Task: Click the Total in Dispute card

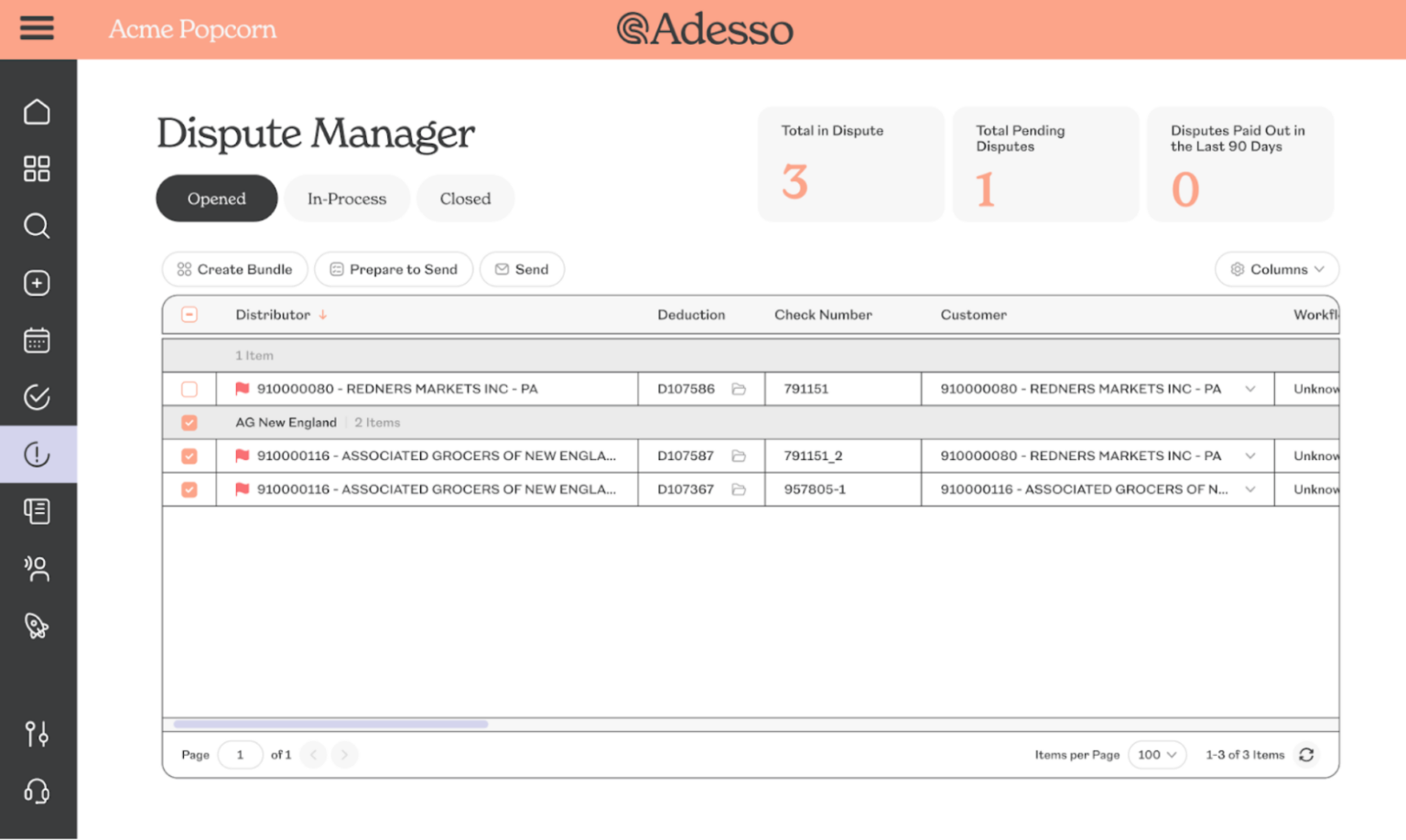Action: pos(850,165)
